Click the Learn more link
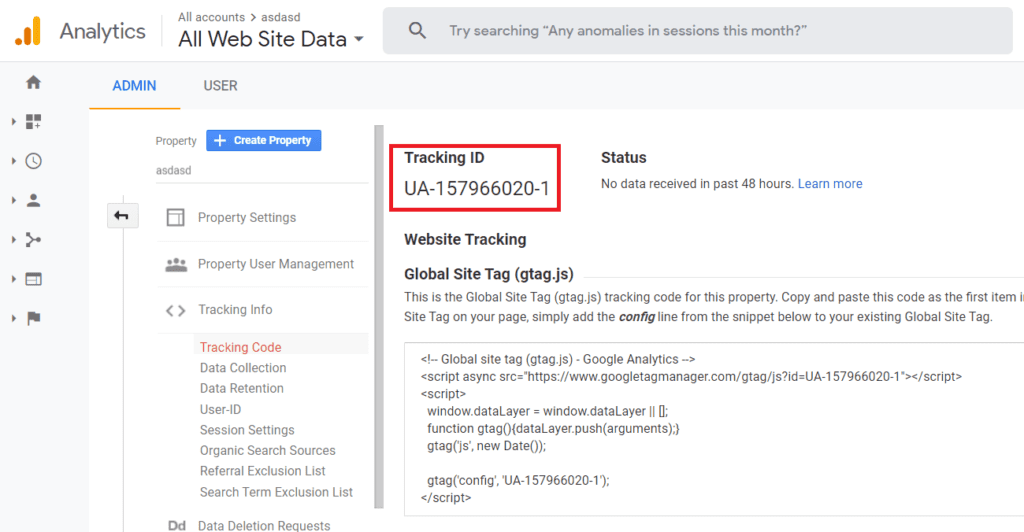Screen dimensions: 1024x532 830,184
